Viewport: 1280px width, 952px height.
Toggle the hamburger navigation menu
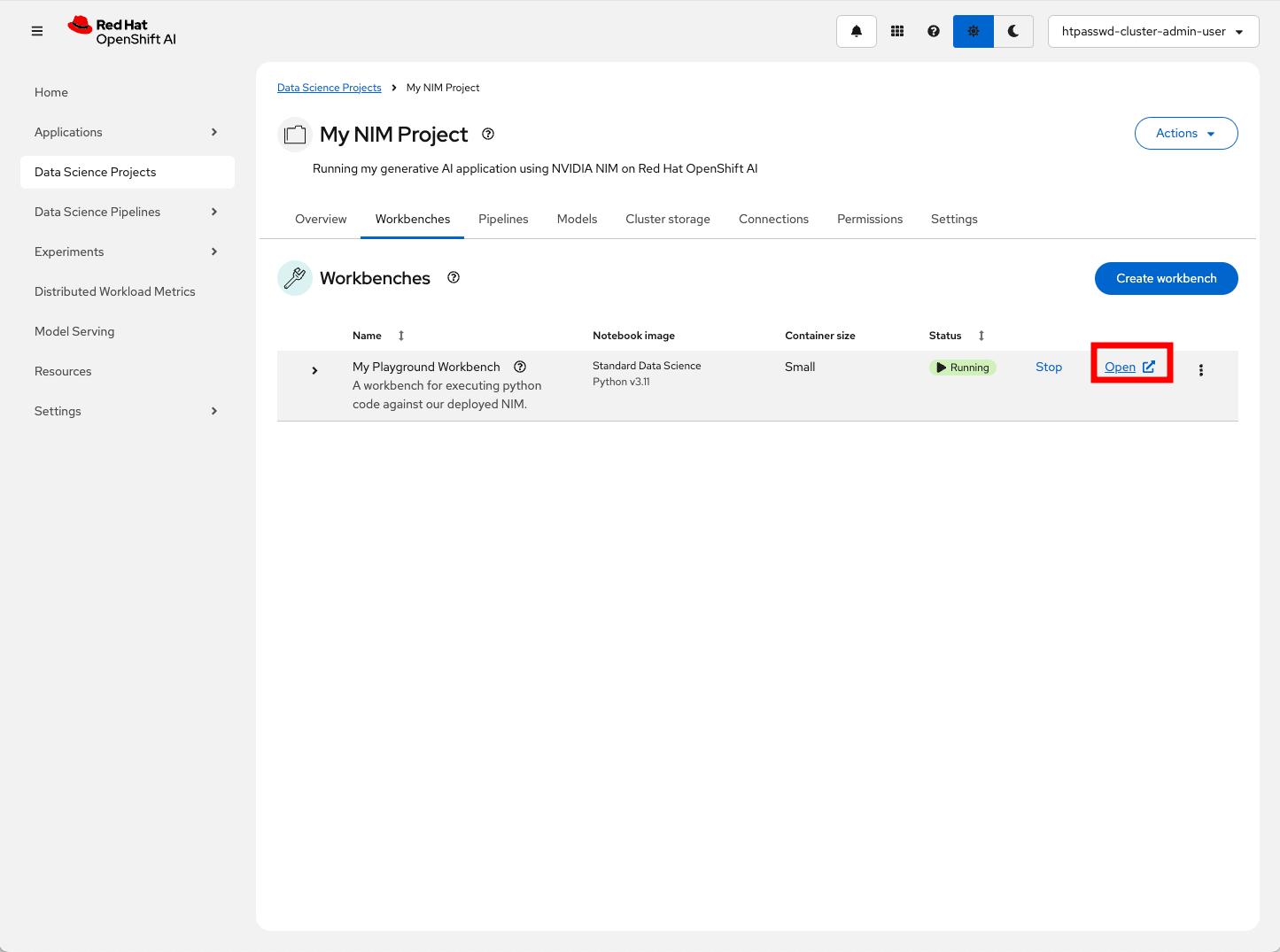pyautogui.click(x=37, y=31)
